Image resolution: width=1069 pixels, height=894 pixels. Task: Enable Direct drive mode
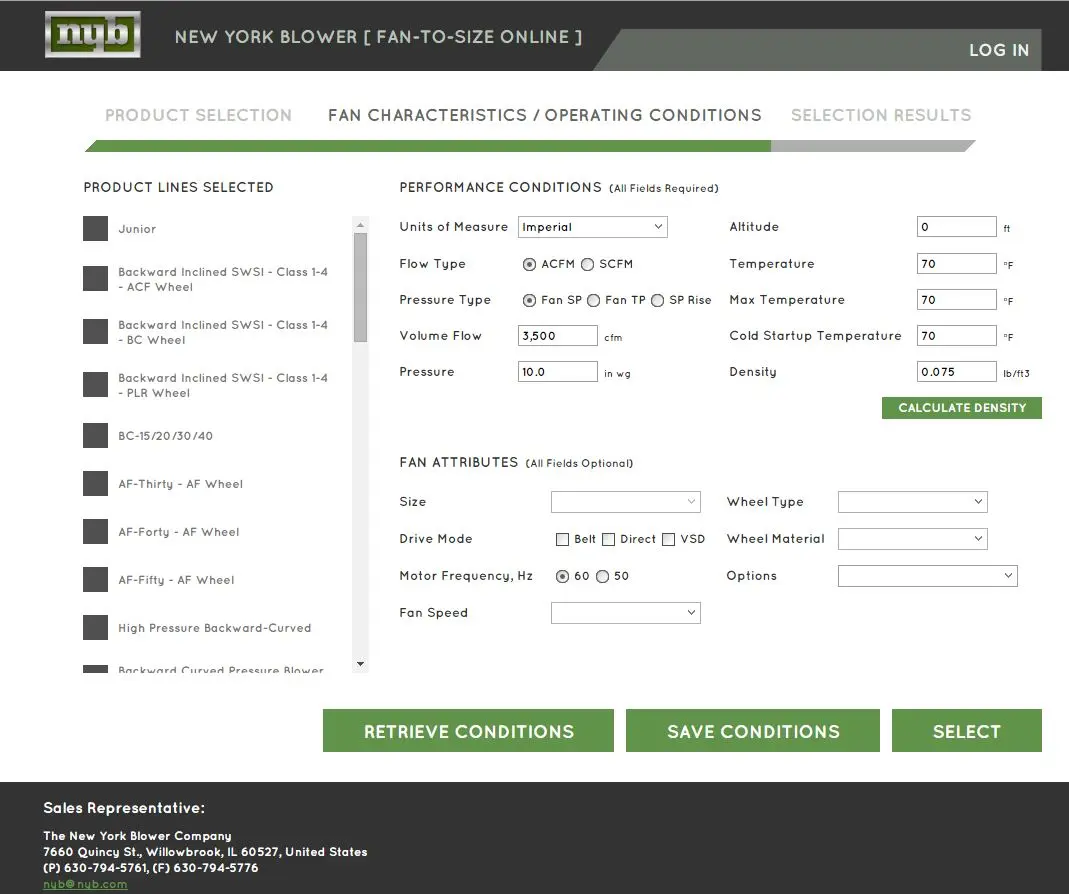point(609,539)
